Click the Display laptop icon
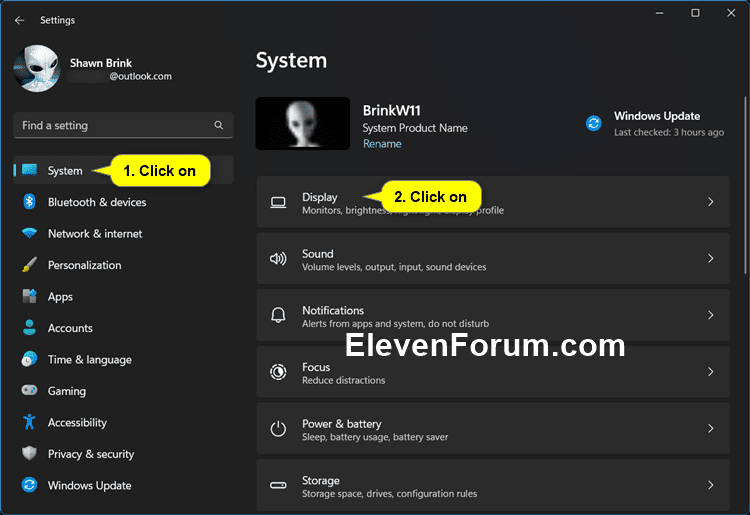This screenshot has width=750, height=515. [278, 202]
